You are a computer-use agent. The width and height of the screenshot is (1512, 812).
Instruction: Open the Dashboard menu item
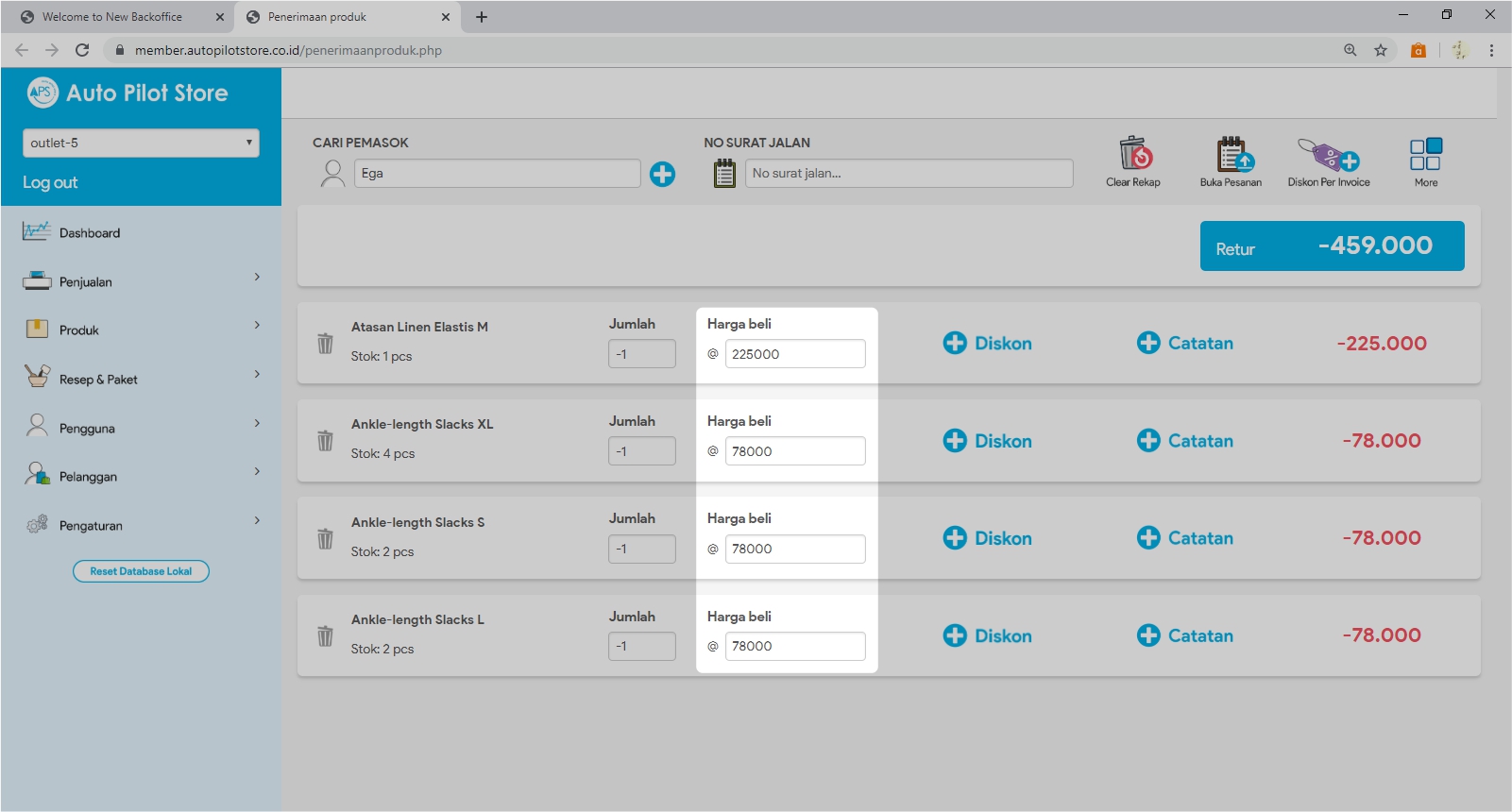click(x=90, y=233)
